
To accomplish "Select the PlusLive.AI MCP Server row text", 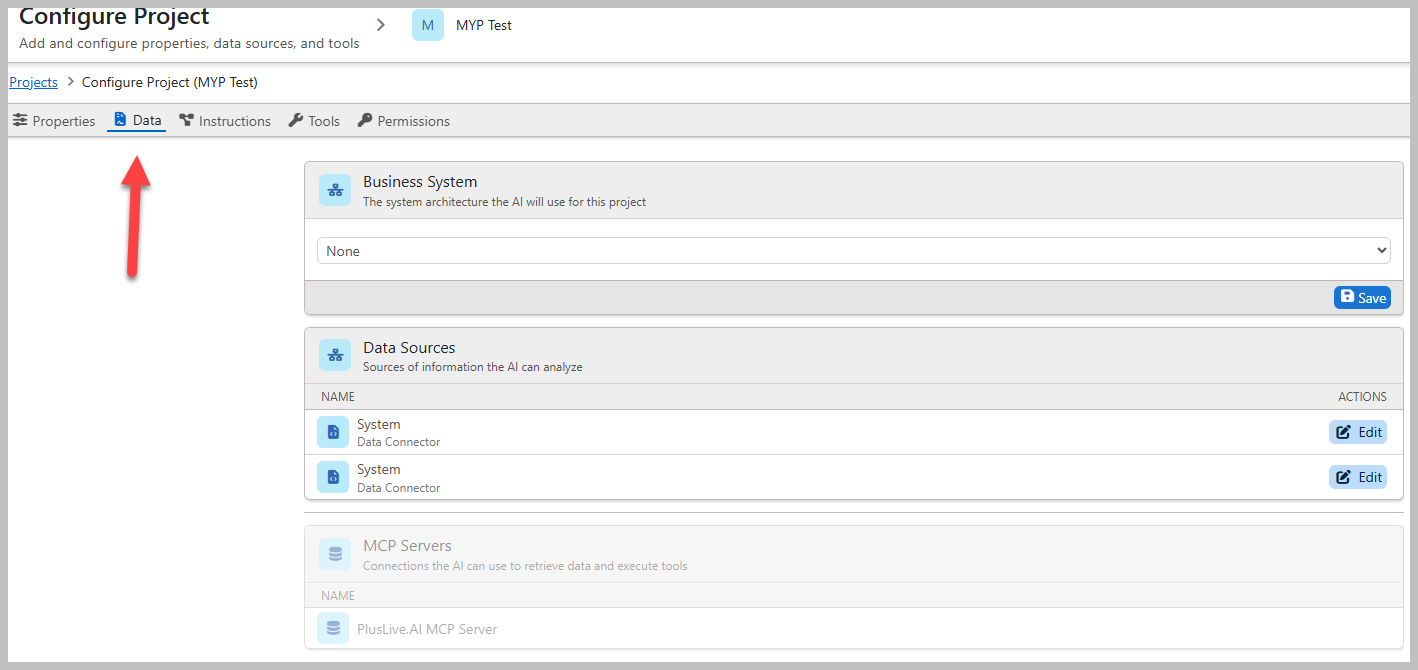I will pyautogui.click(x=427, y=629).
